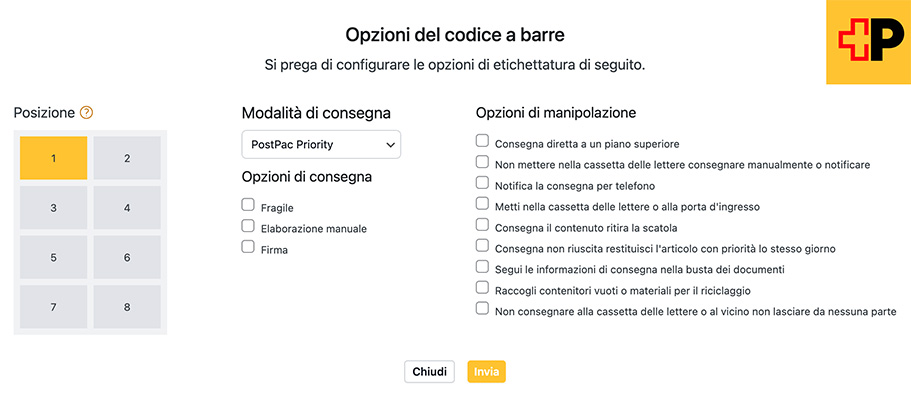Pick label position 5
The height and width of the screenshot is (396, 911).
pyautogui.click(x=53, y=257)
